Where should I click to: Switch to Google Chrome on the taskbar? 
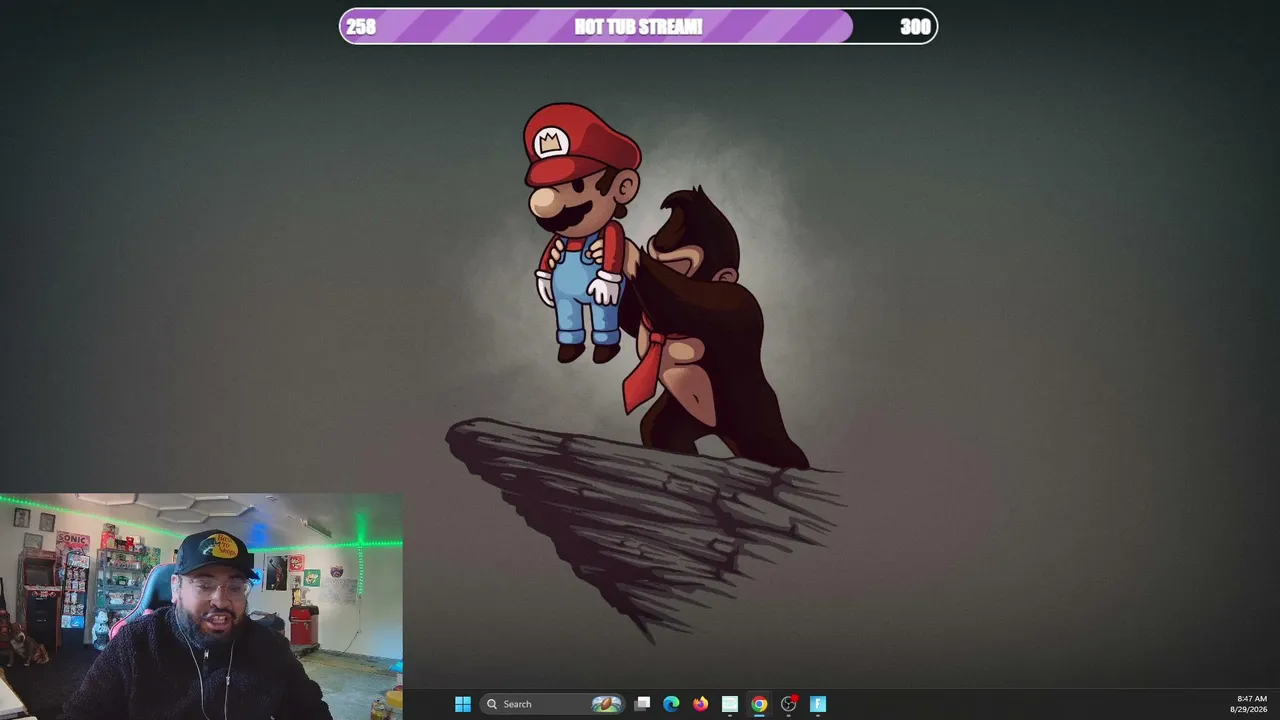[x=759, y=704]
